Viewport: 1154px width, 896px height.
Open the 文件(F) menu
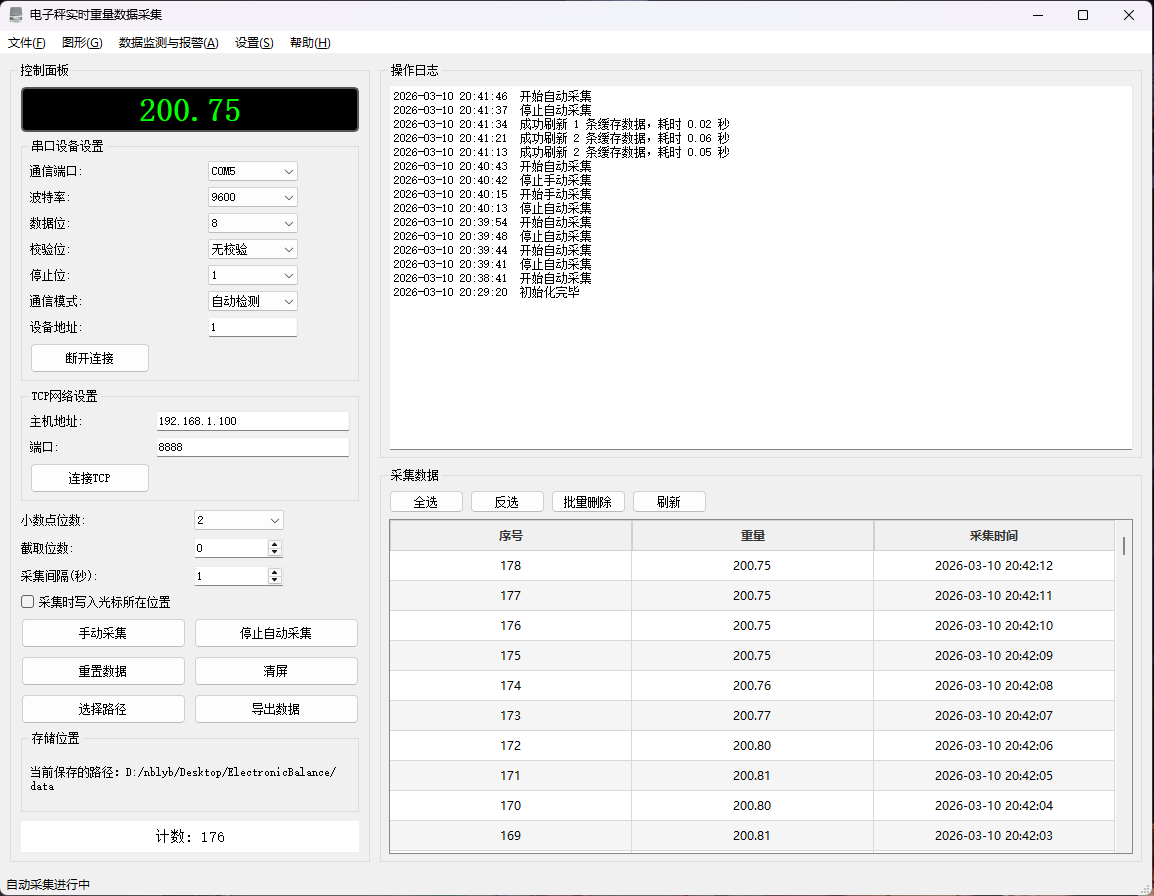pos(27,43)
